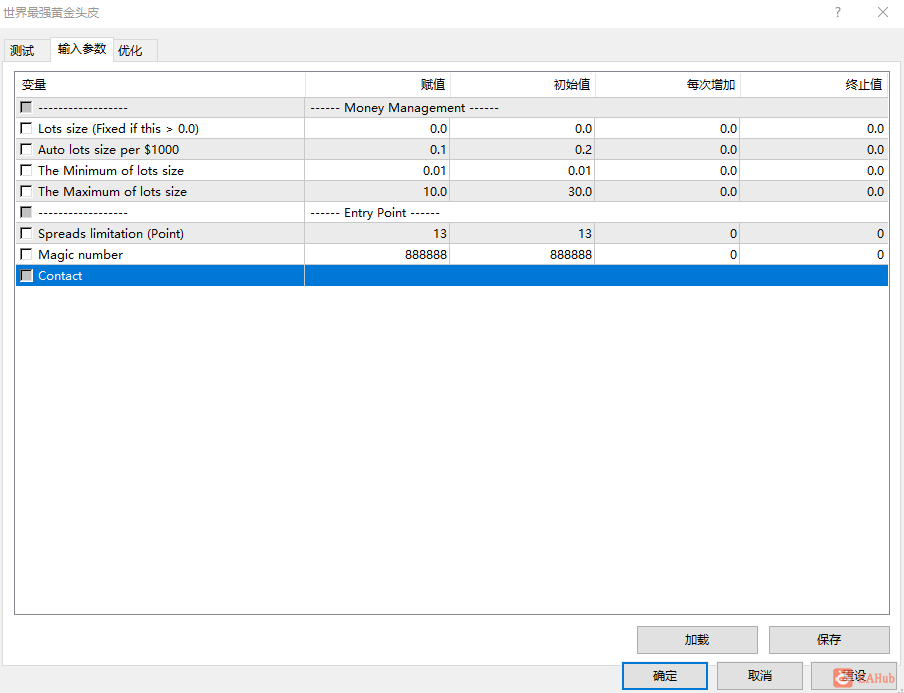The image size is (904, 693).
Task: Click the 重设 (Reset) button
Action: tap(854, 676)
